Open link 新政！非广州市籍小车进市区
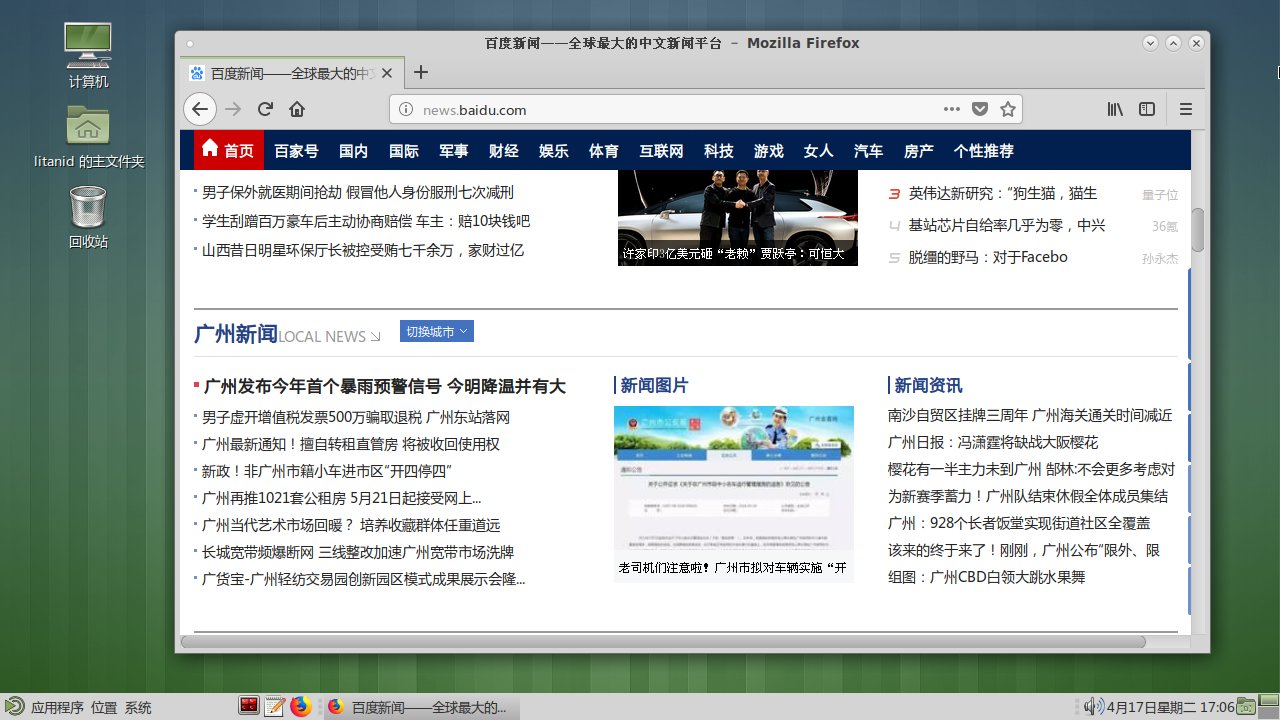Viewport: 1280px width, 720px height. [x=327, y=471]
